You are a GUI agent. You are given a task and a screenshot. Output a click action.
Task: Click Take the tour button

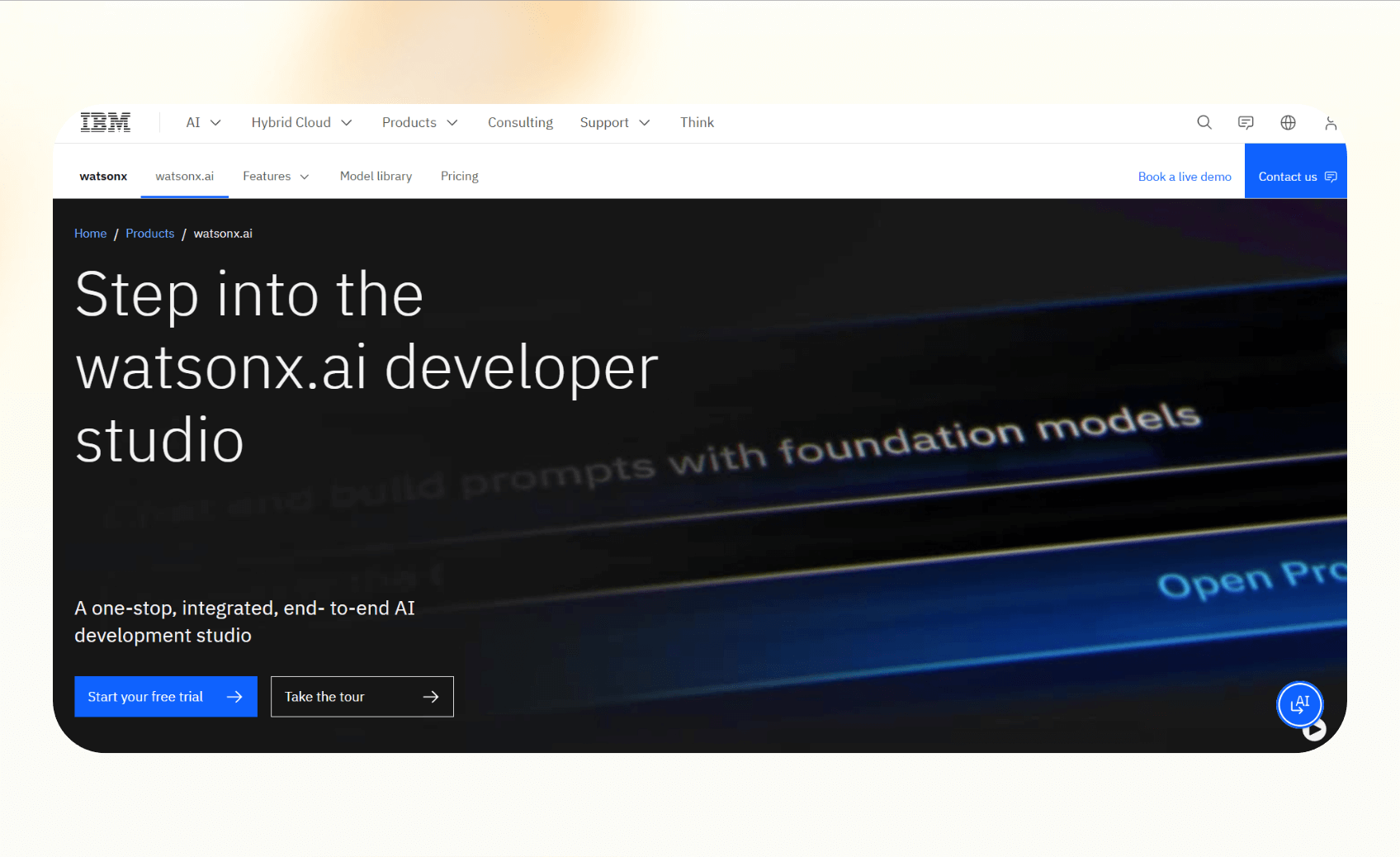(x=362, y=697)
